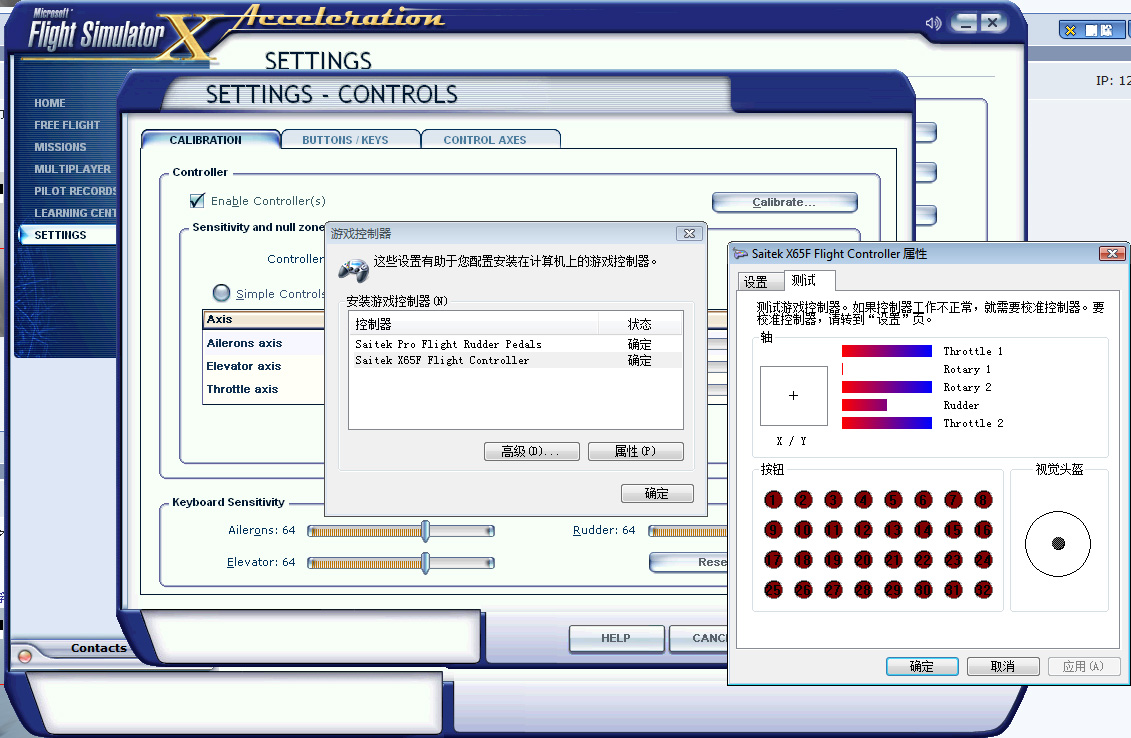
Task: Open MULTIPLAYER in the sidebar
Action: click(72, 169)
